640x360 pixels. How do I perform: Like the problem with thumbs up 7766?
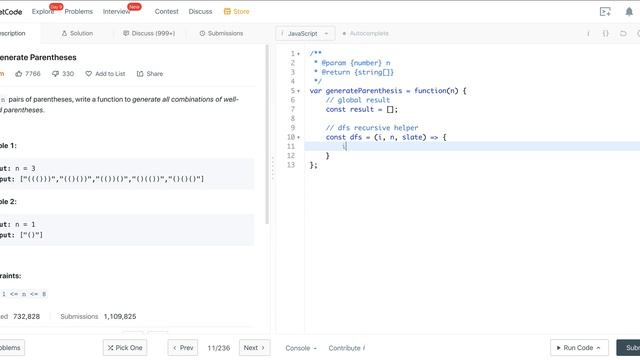(28, 74)
